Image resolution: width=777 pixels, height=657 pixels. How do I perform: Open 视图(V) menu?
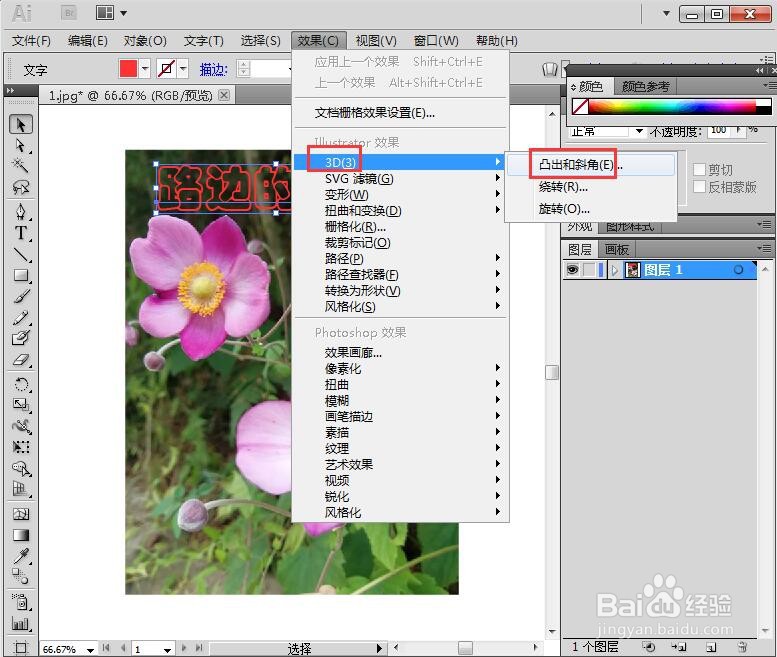pos(376,41)
